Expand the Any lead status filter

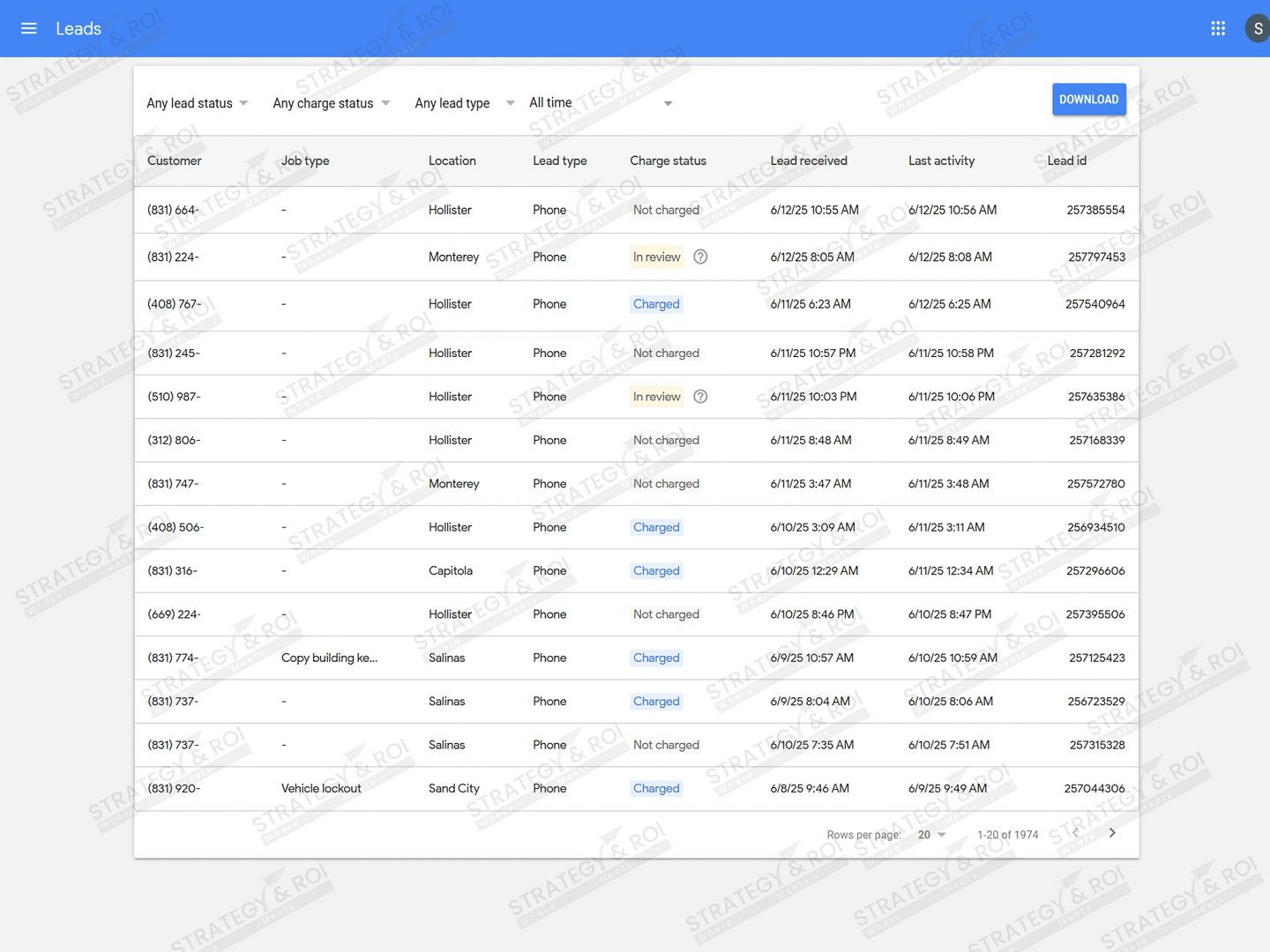(x=197, y=103)
